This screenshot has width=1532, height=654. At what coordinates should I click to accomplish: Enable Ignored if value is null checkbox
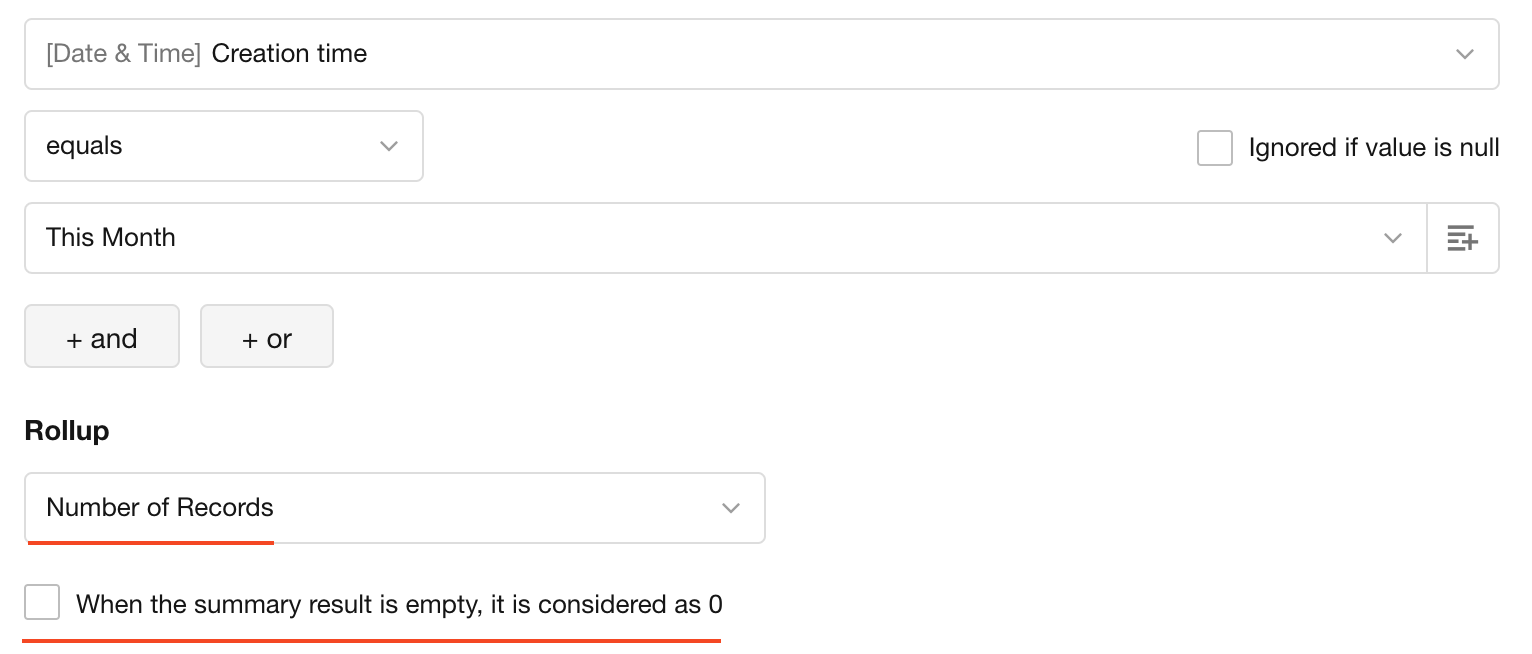tap(1214, 148)
